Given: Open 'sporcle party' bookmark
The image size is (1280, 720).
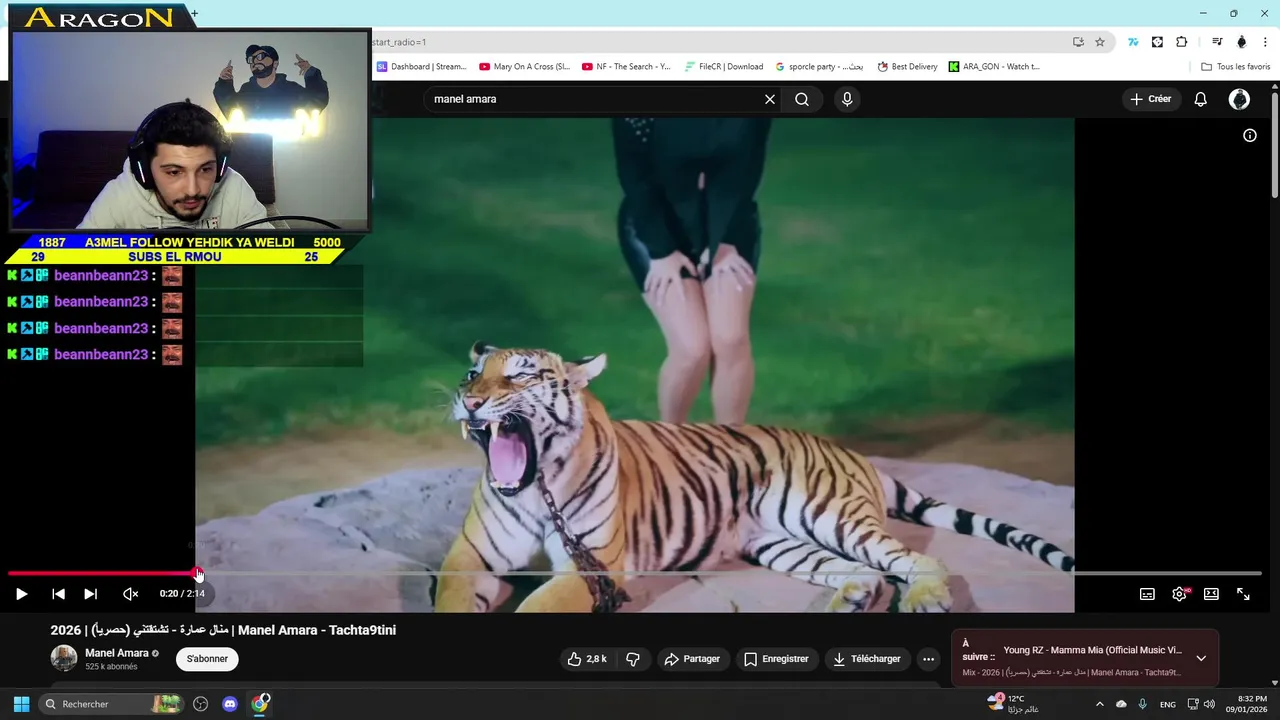Looking at the screenshot, I should coord(820,67).
